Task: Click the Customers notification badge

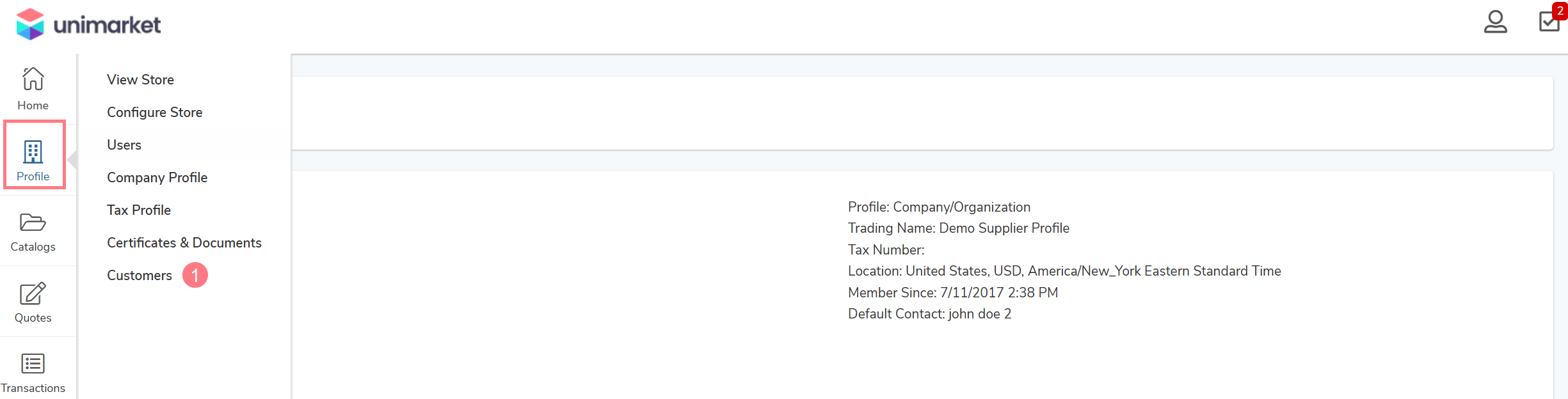Action: click(x=195, y=275)
